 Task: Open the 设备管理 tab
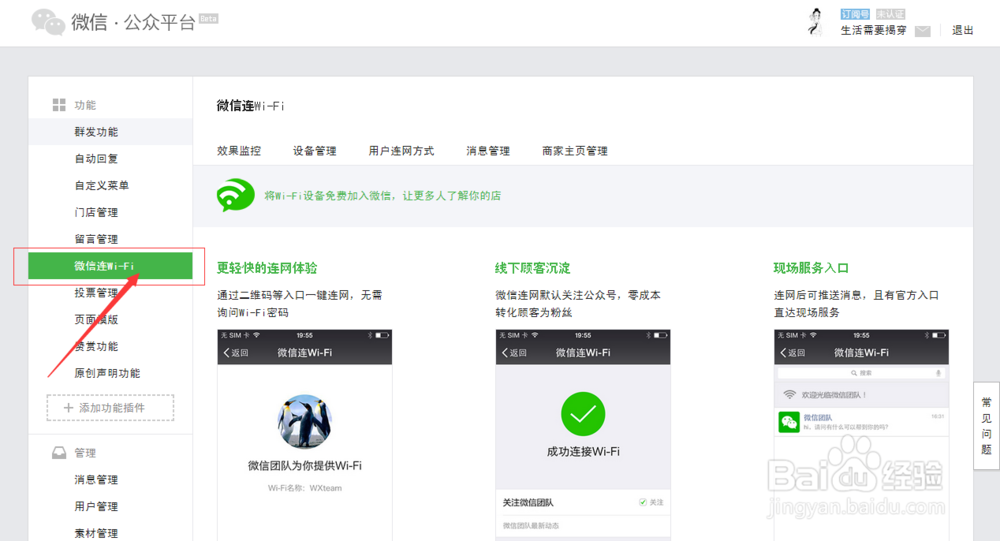(314, 151)
